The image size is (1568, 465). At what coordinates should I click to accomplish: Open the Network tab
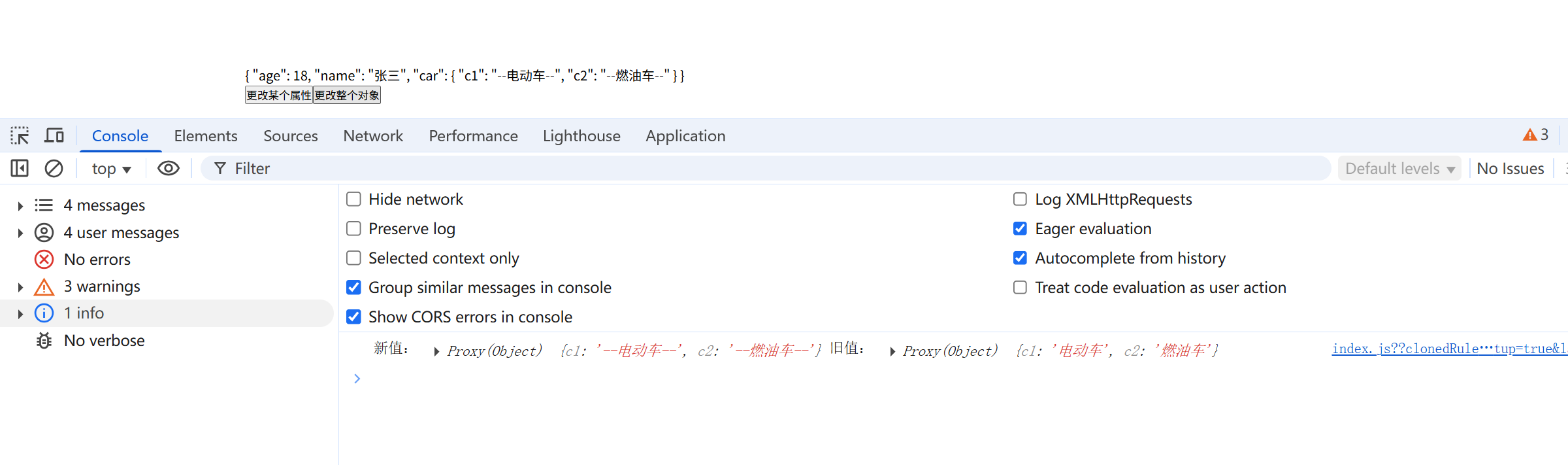click(373, 136)
